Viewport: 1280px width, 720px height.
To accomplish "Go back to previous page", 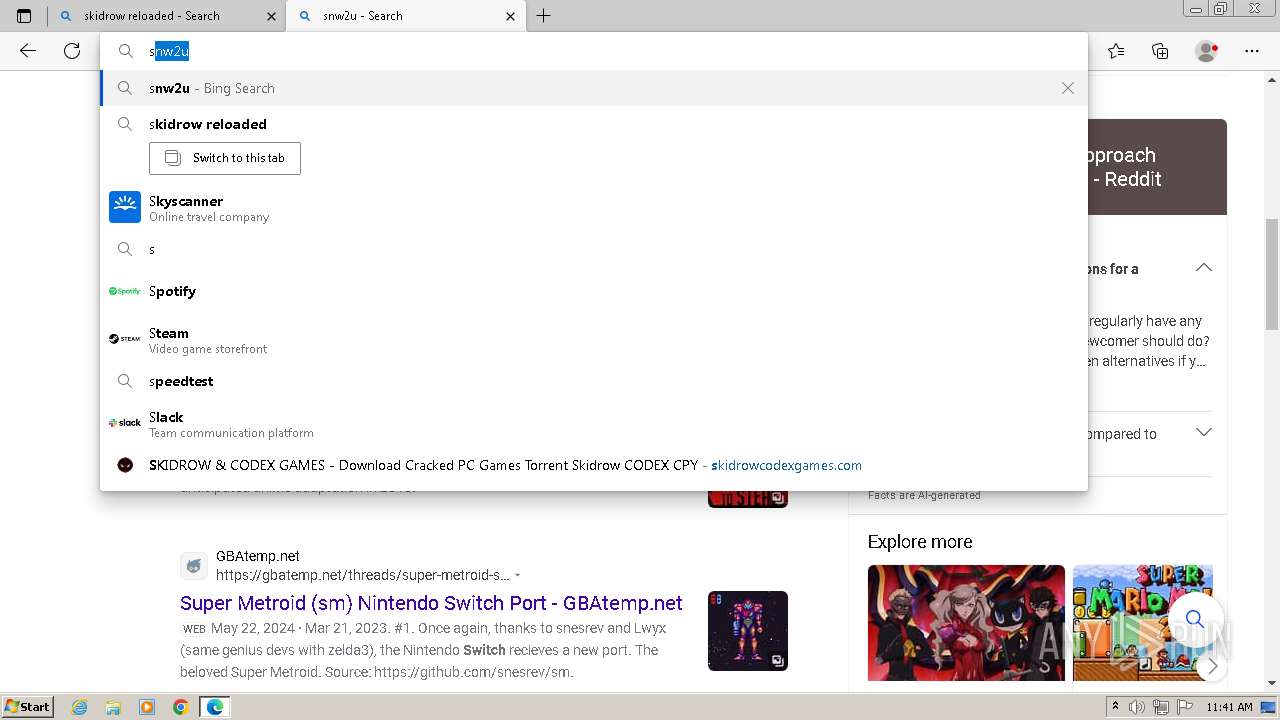I will point(28,51).
